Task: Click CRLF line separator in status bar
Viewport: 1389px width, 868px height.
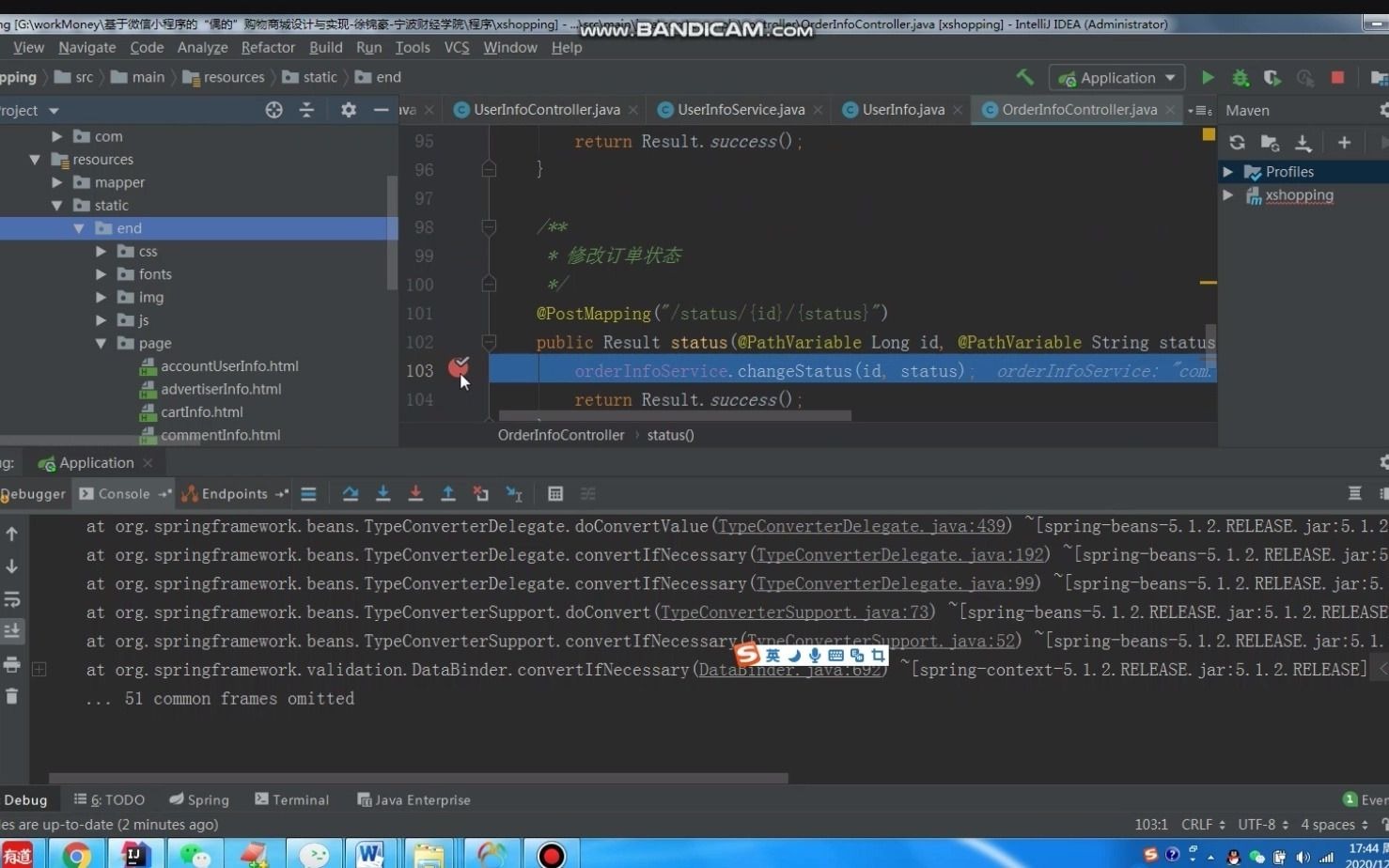Action: (1203, 825)
